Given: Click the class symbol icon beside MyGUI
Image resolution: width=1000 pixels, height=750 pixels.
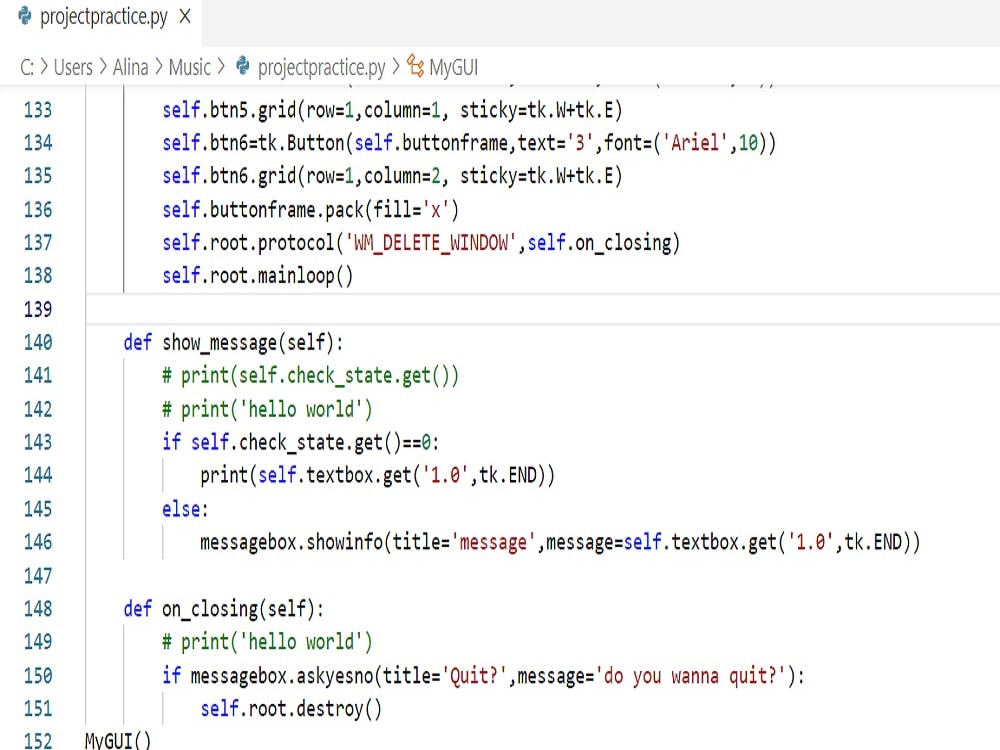Looking at the screenshot, I should tap(415, 66).
